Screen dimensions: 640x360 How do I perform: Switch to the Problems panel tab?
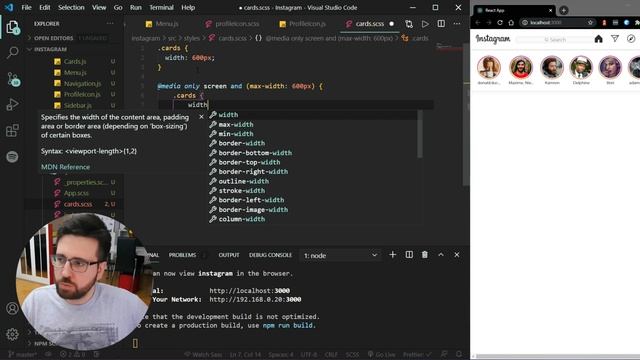tap(182, 255)
